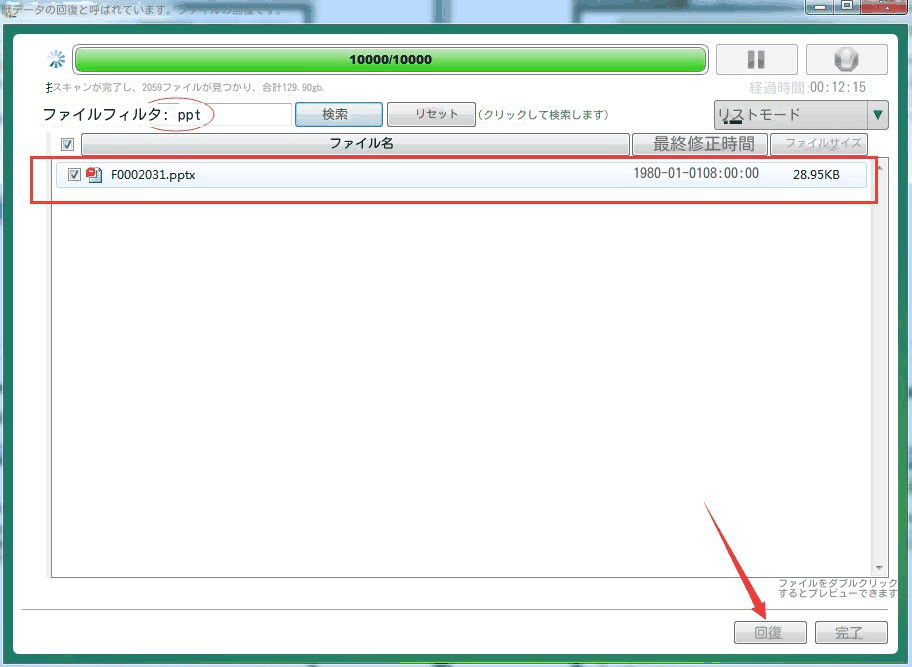This screenshot has height=667, width=912.
Task: Click the spinning scan indicator icon
Action: coord(56,59)
